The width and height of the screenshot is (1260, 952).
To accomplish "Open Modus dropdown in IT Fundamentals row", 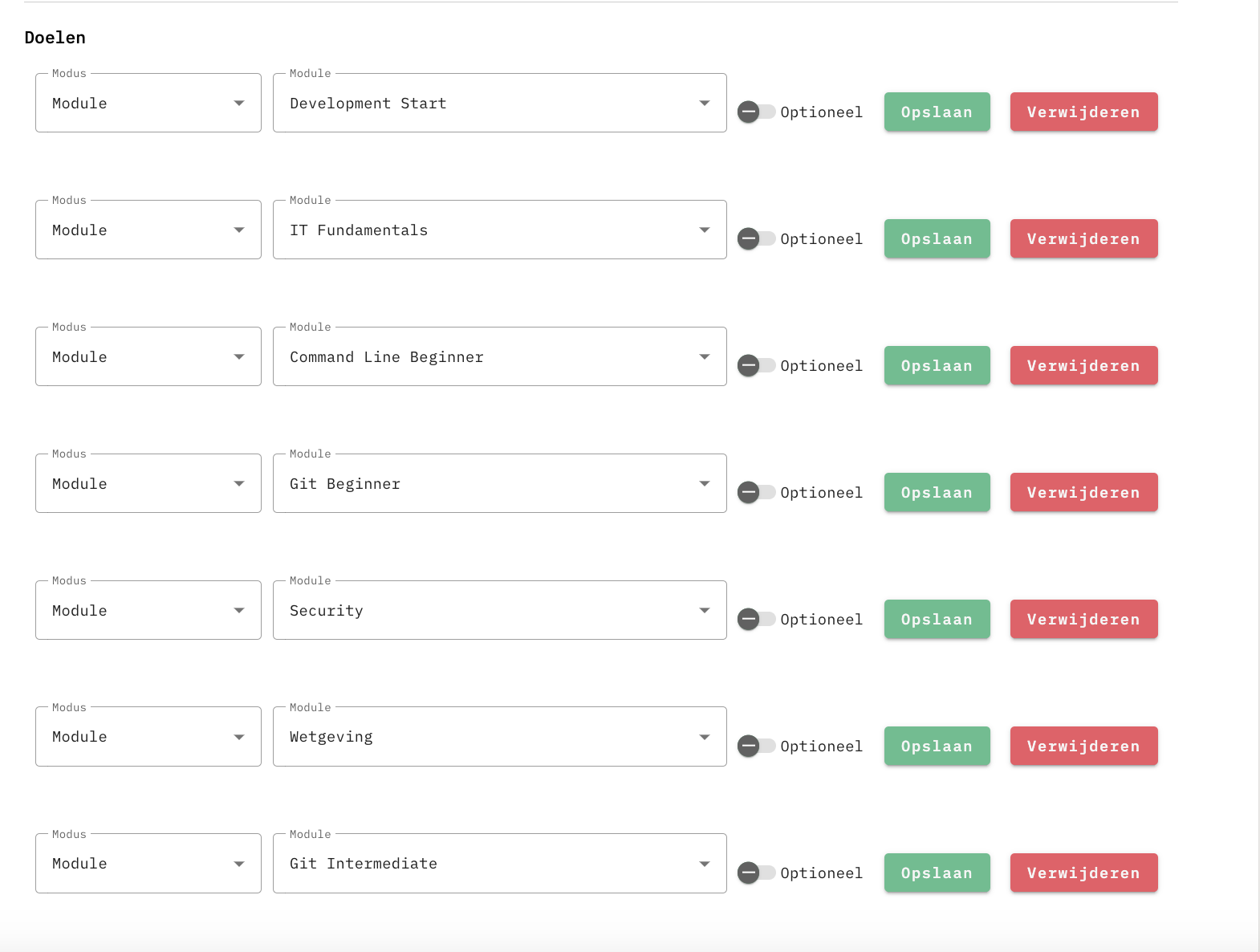I will (148, 230).
